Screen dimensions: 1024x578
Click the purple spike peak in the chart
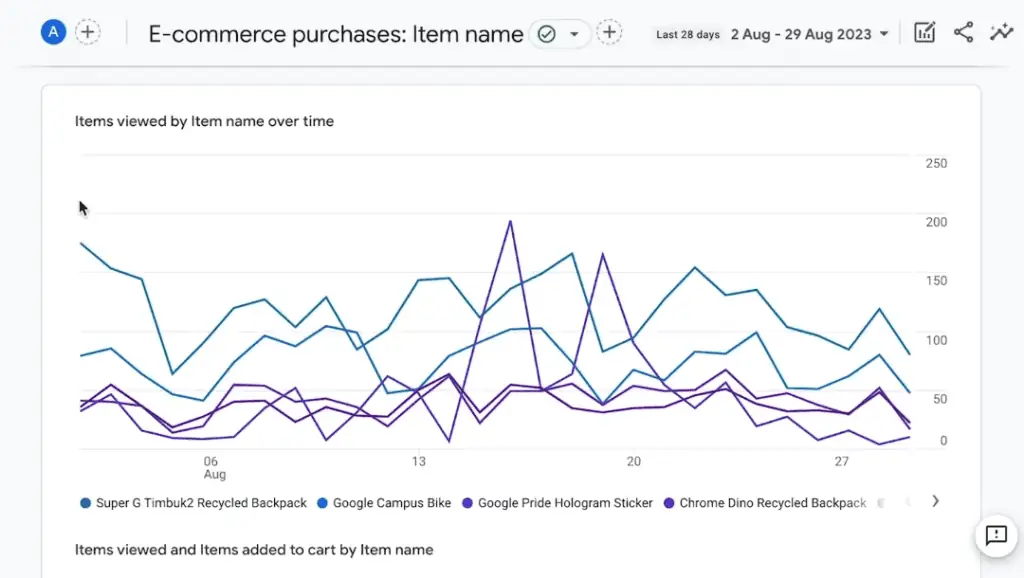tap(511, 221)
